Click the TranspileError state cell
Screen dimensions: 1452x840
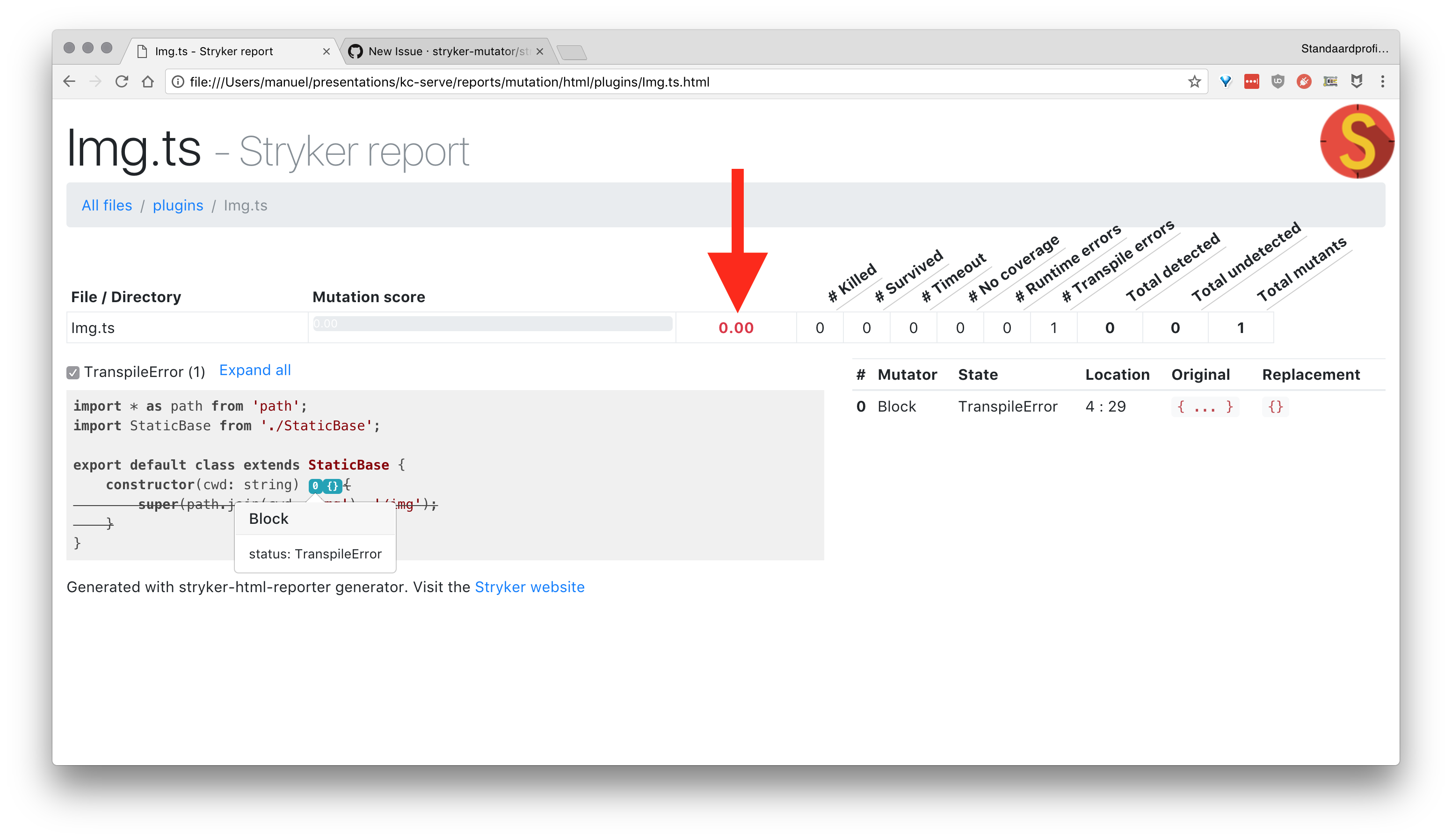point(1008,407)
